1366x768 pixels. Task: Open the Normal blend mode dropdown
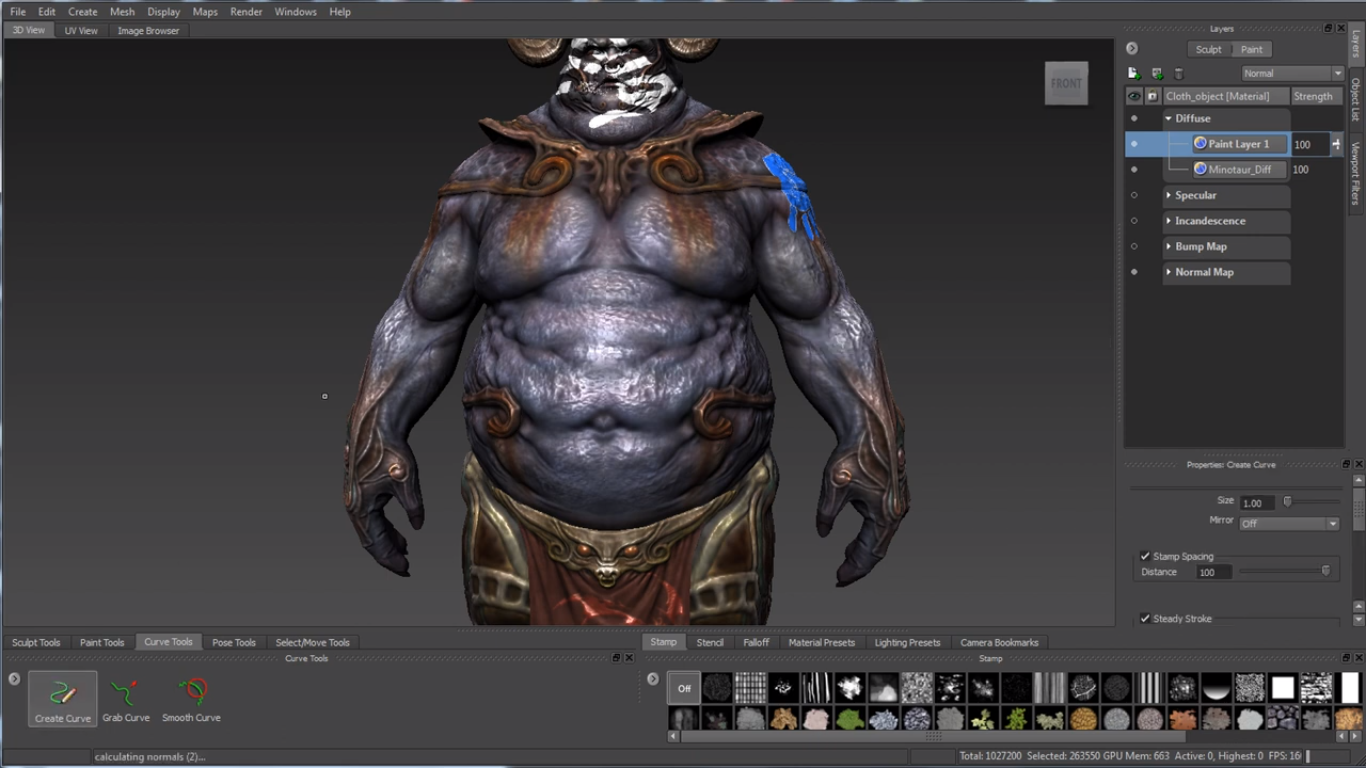(1292, 73)
